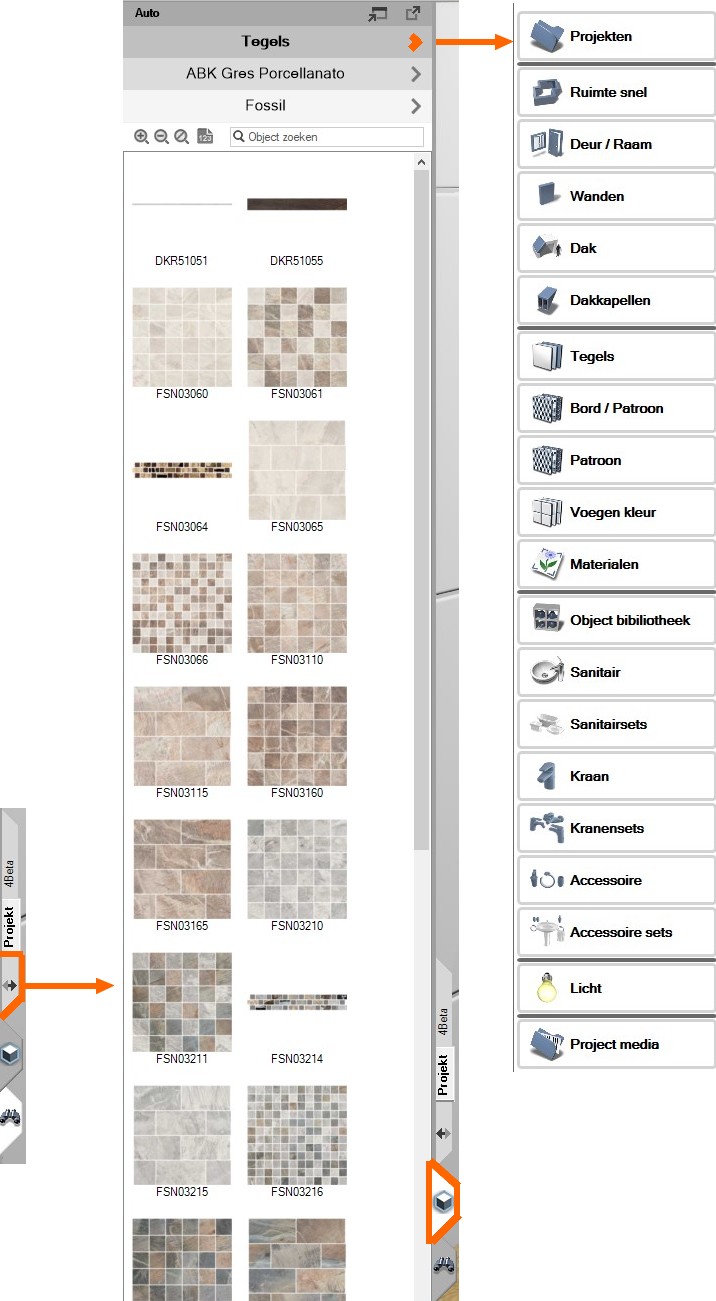Expand the ABK Gres Porcellanato chevron
The height and width of the screenshot is (1301, 716).
pyautogui.click(x=416, y=74)
